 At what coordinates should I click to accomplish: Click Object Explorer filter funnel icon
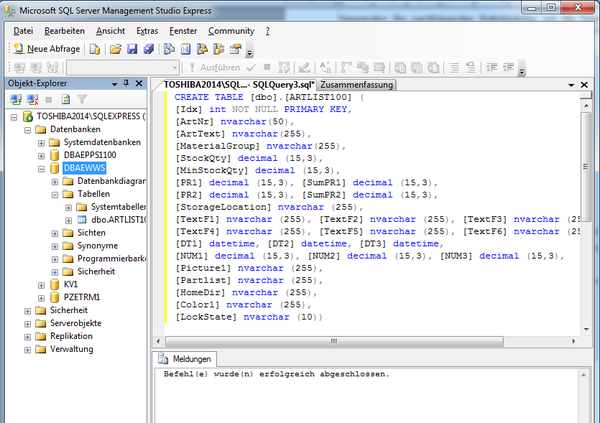coord(82,100)
